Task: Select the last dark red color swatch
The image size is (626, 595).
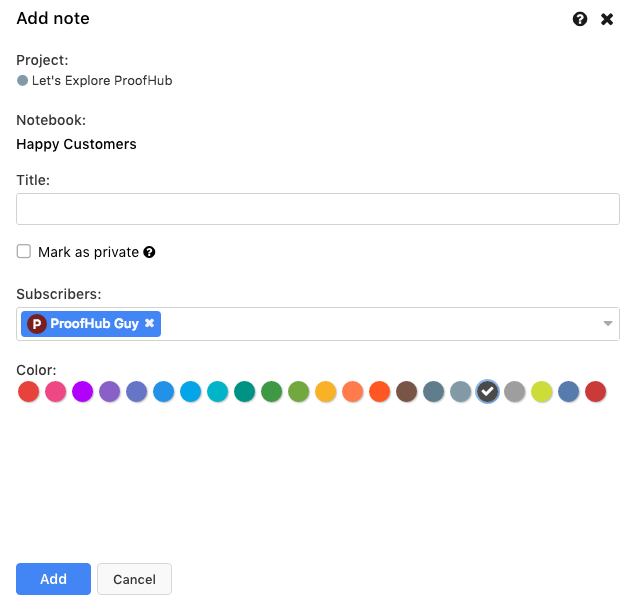Action: (x=596, y=391)
